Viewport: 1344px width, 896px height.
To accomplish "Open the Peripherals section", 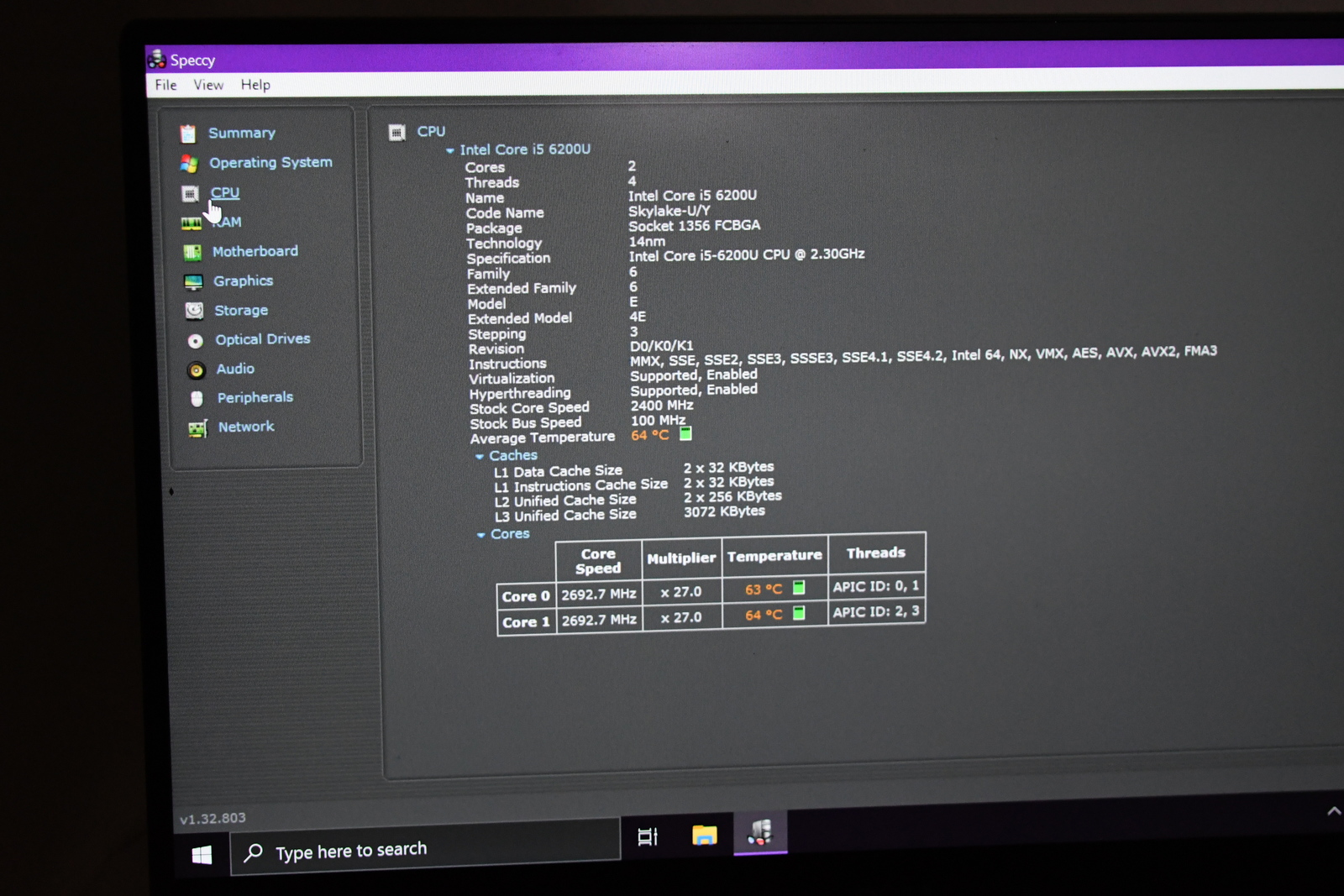I will point(255,397).
